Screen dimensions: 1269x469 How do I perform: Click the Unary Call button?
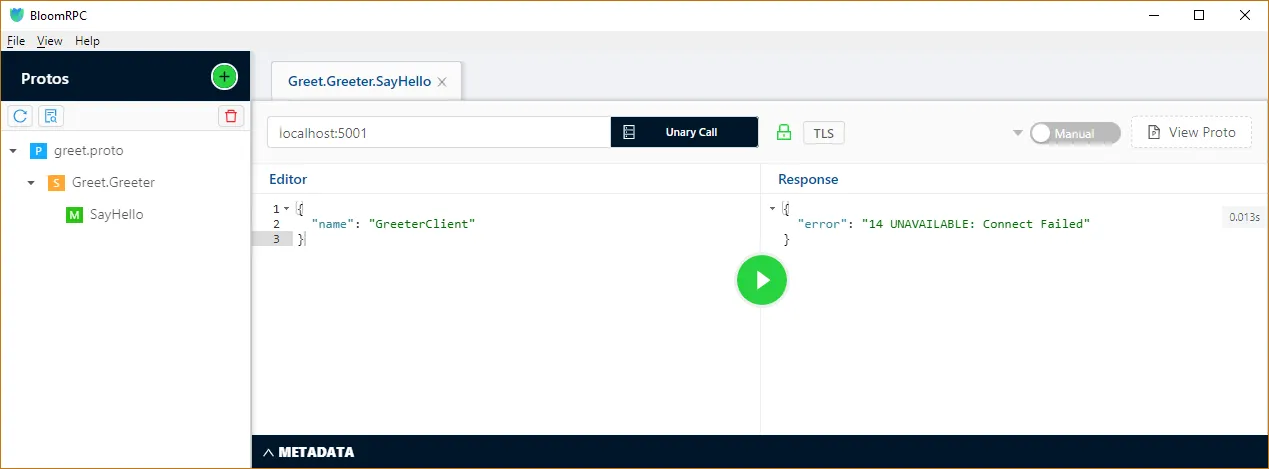point(684,132)
